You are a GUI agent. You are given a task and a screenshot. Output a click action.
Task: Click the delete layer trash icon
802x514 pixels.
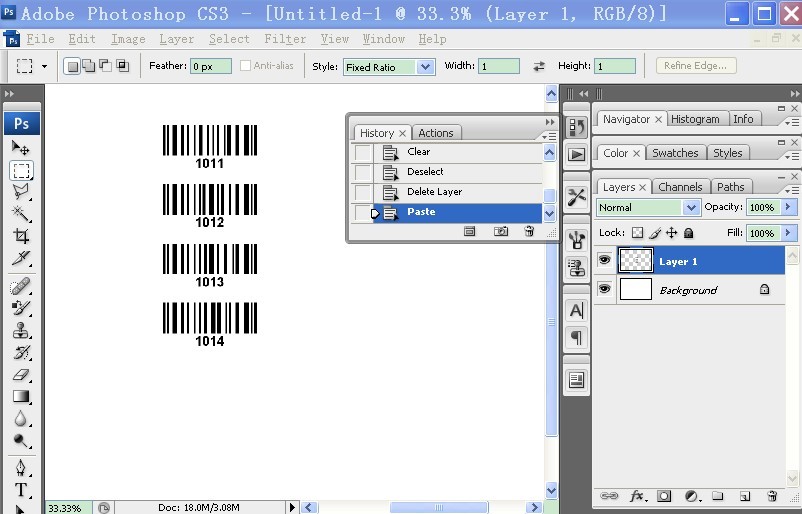(x=771, y=496)
